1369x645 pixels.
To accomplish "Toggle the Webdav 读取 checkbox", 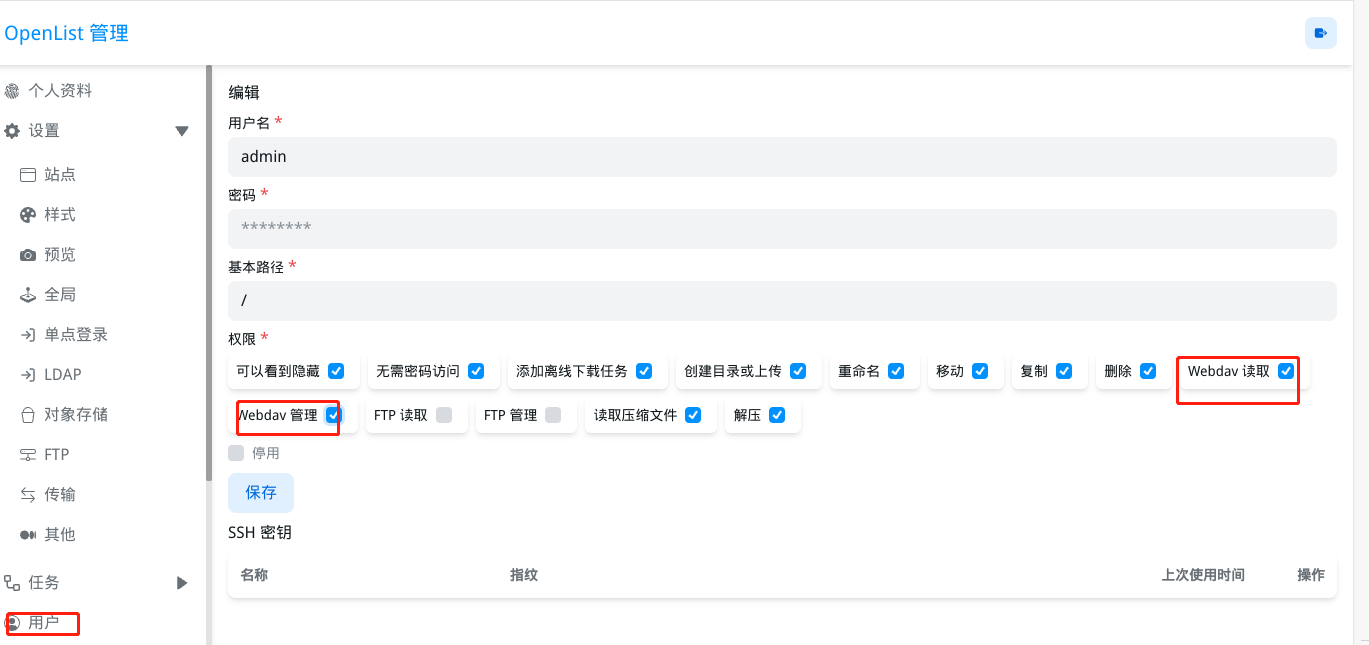I will point(1286,371).
